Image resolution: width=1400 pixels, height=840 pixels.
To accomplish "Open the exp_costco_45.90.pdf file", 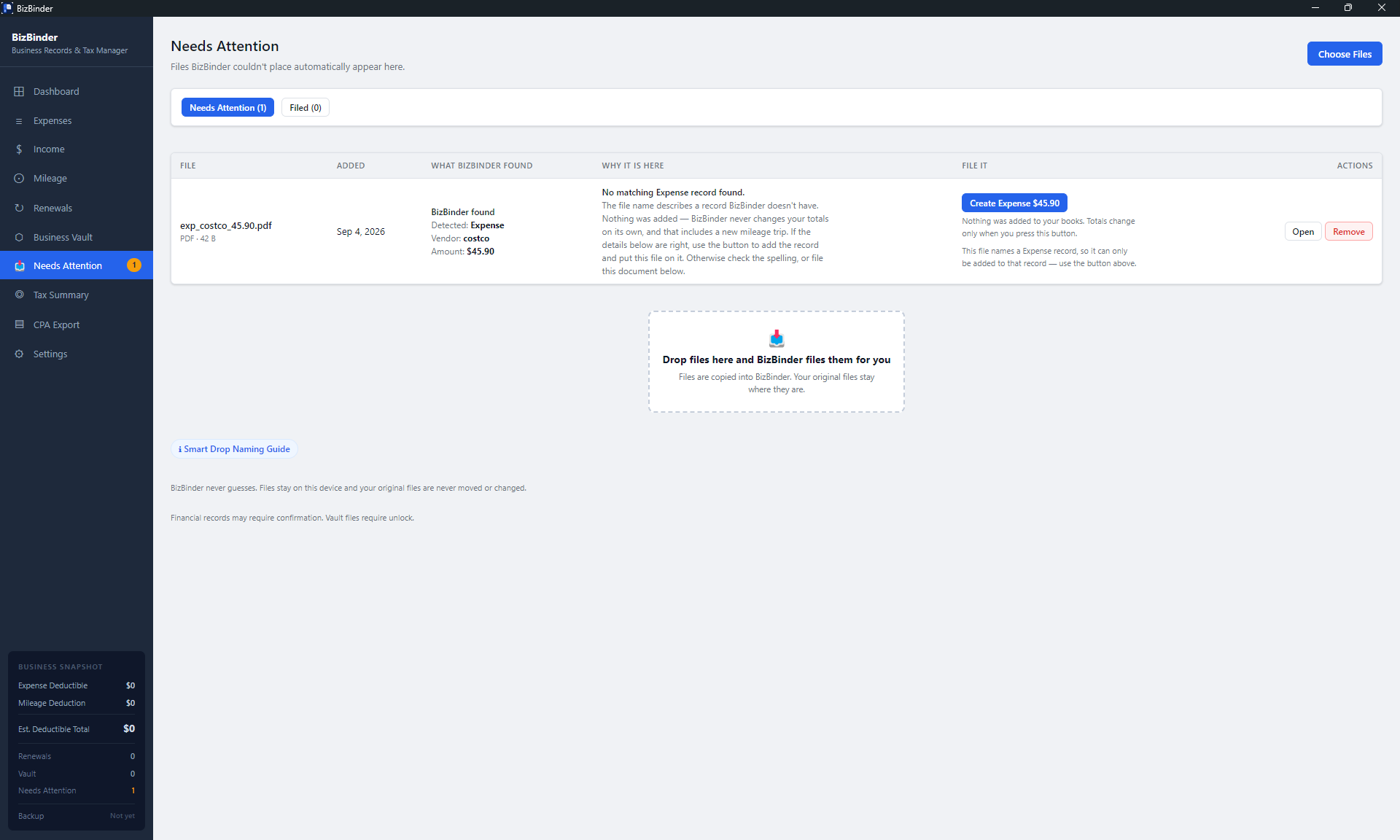I will click(x=1303, y=232).
